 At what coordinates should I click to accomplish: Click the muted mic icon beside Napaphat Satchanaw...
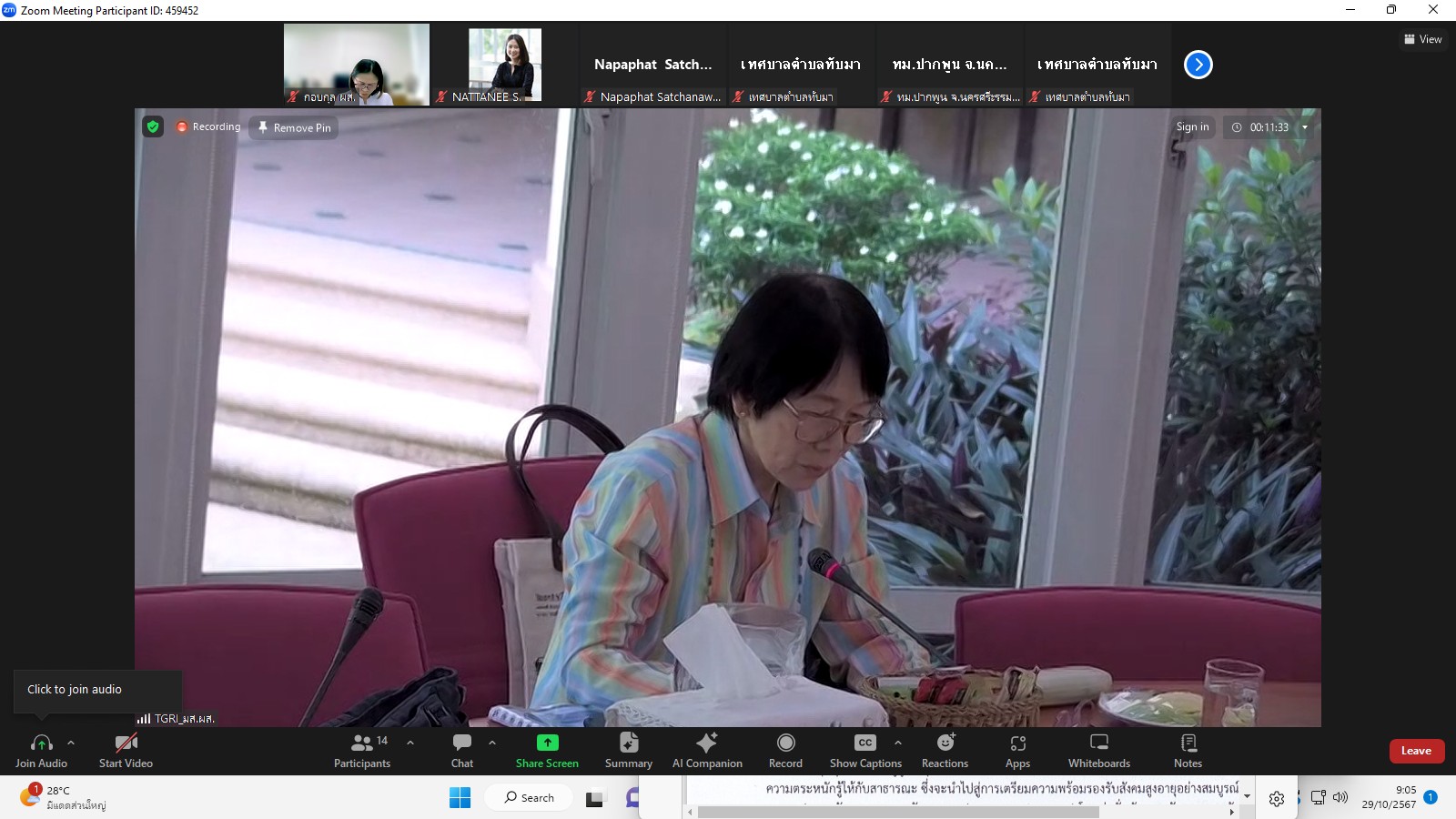[590, 96]
